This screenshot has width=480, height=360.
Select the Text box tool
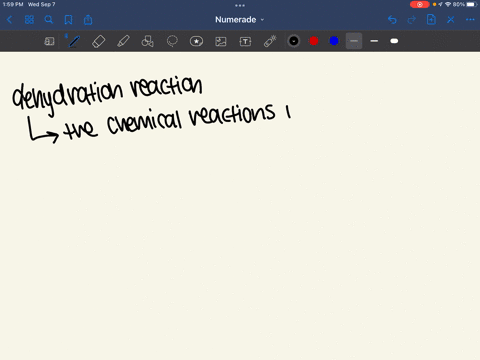tap(245, 41)
